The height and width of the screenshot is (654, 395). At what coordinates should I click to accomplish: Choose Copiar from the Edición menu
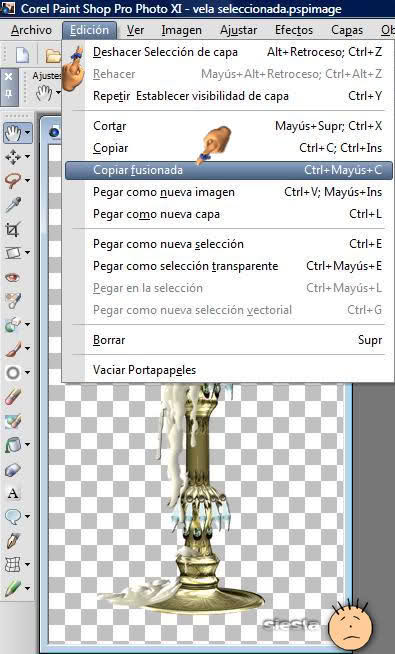[229, 148]
